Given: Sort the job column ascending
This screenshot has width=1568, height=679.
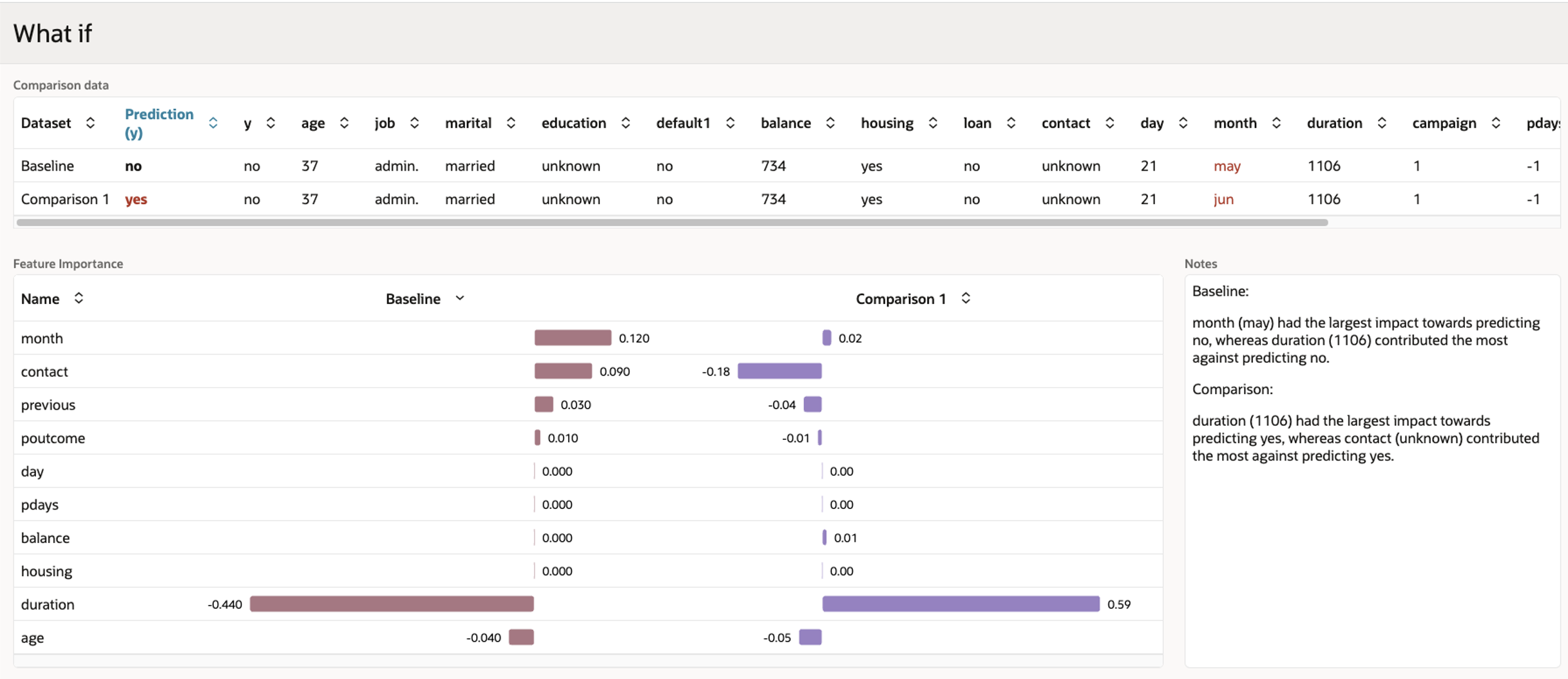Looking at the screenshot, I should 416,122.
